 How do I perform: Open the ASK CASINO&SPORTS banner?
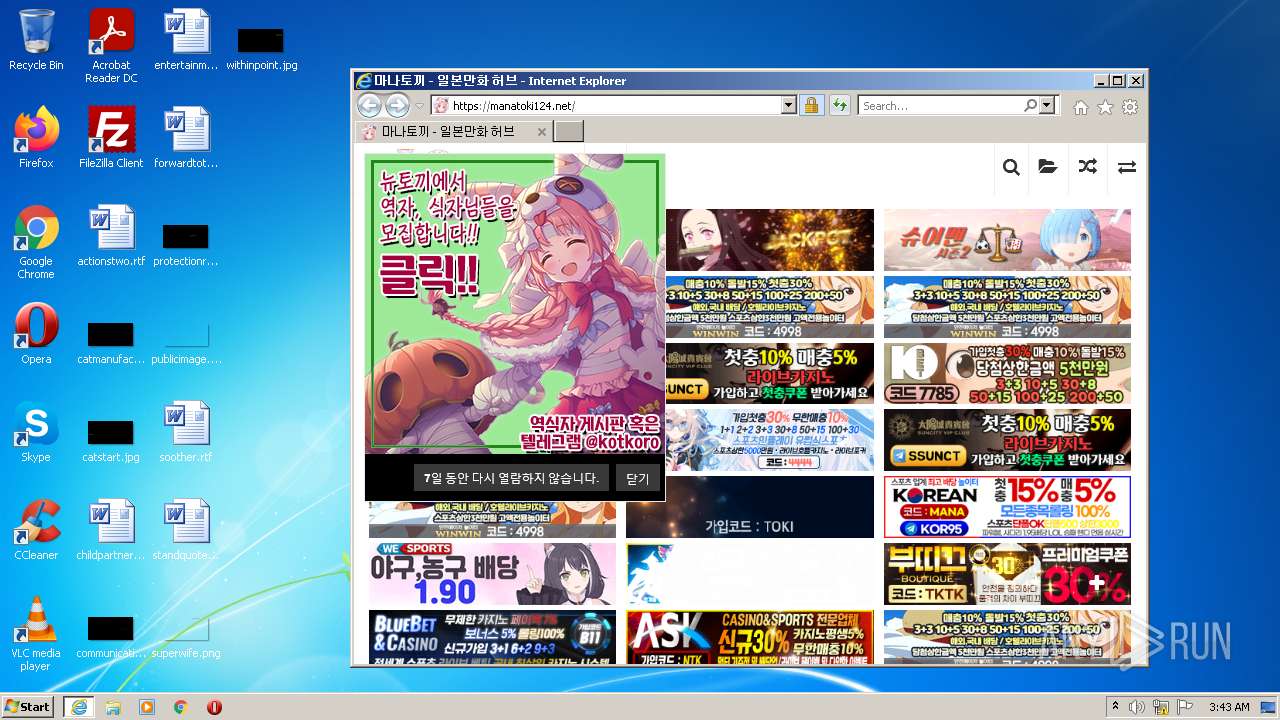coord(750,637)
